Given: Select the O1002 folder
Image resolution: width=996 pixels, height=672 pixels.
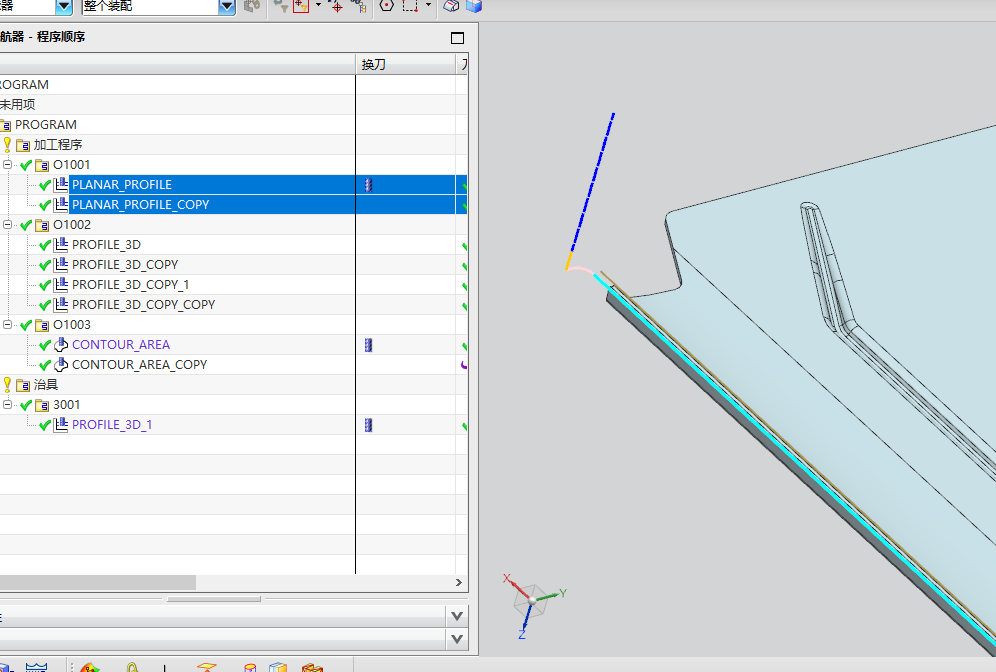Looking at the screenshot, I should tap(72, 225).
